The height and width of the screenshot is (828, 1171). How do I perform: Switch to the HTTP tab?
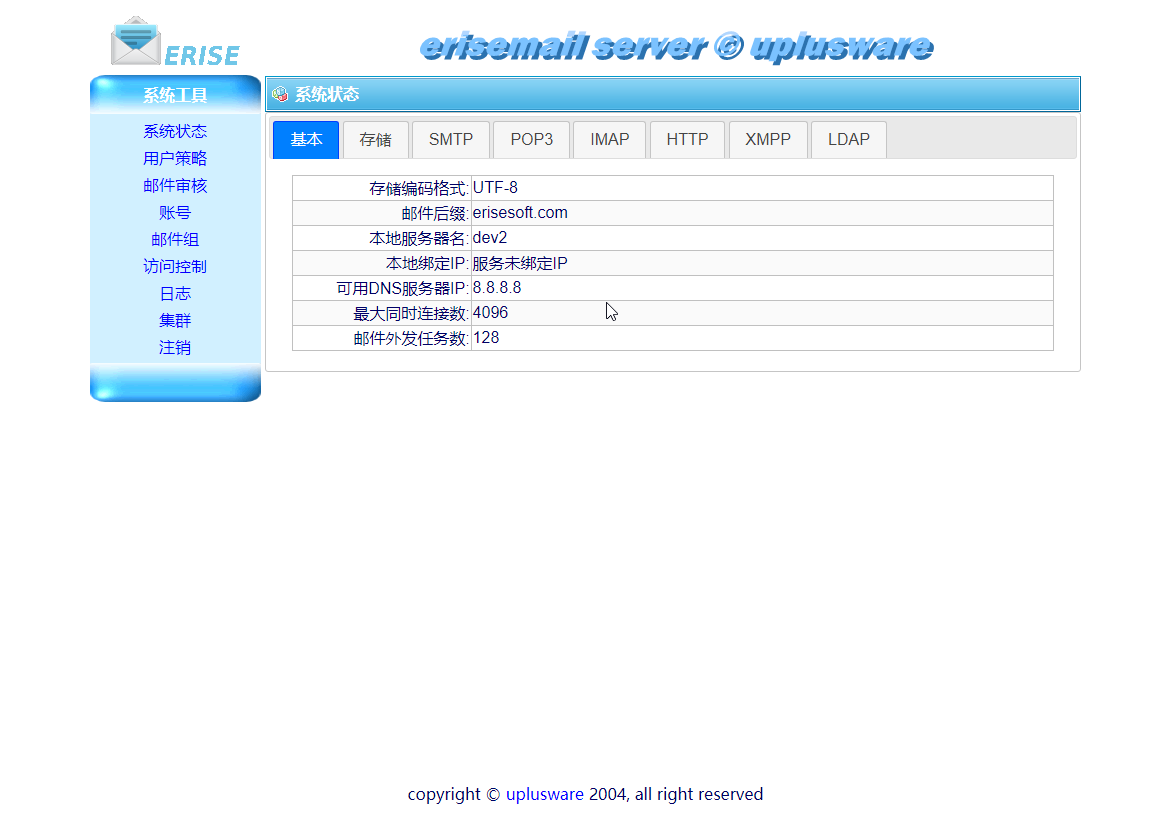tap(687, 140)
